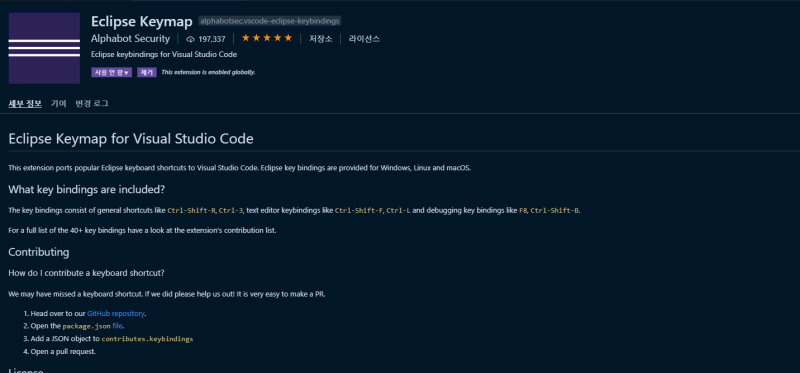The width and height of the screenshot is (800, 373).
Task: Switch to the 기여 contributions tab
Action: pyautogui.click(x=58, y=104)
